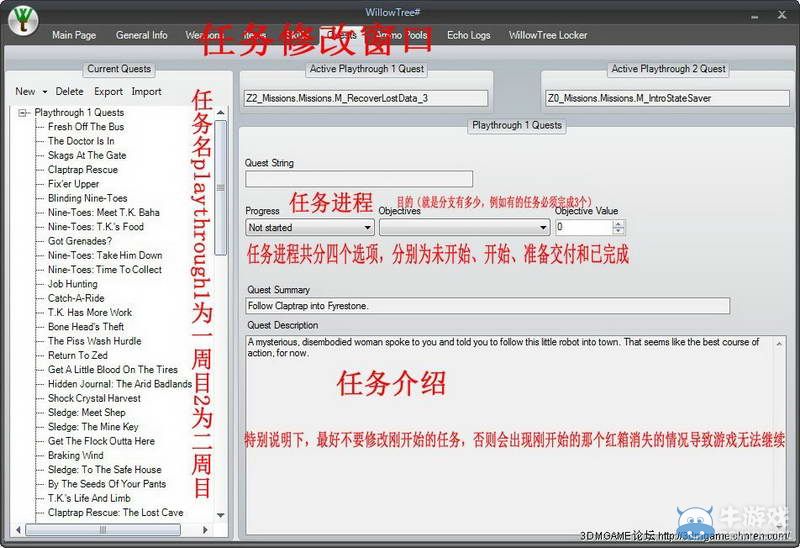This screenshot has height=548, width=800.
Task: Close the WillowTree# window
Action: 782,15
